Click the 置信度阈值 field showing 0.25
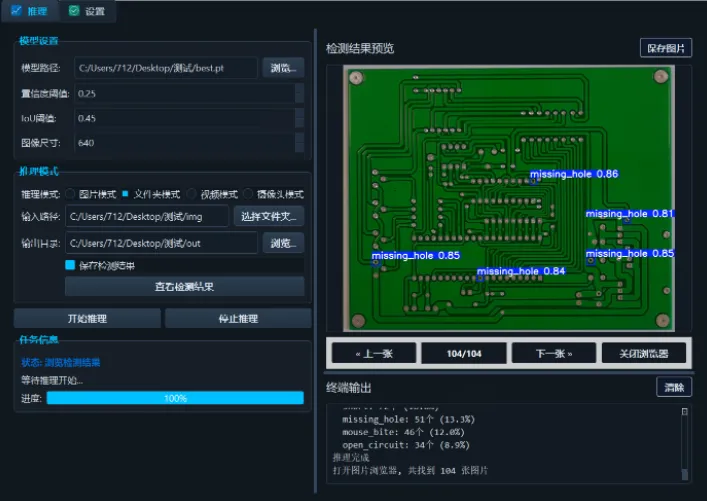707x501 pixels. tap(188, 94)
